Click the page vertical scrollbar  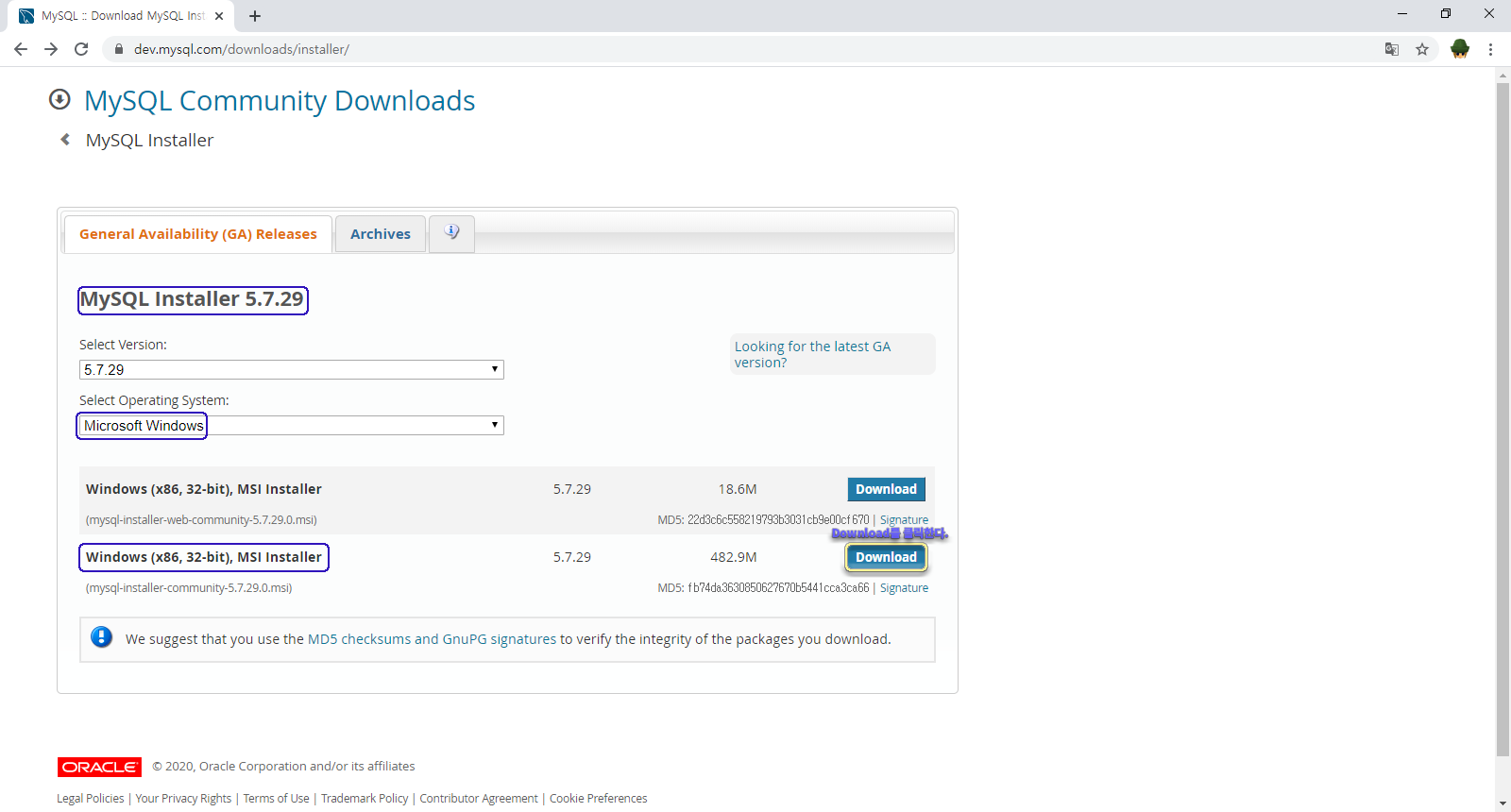(1503, 420)
